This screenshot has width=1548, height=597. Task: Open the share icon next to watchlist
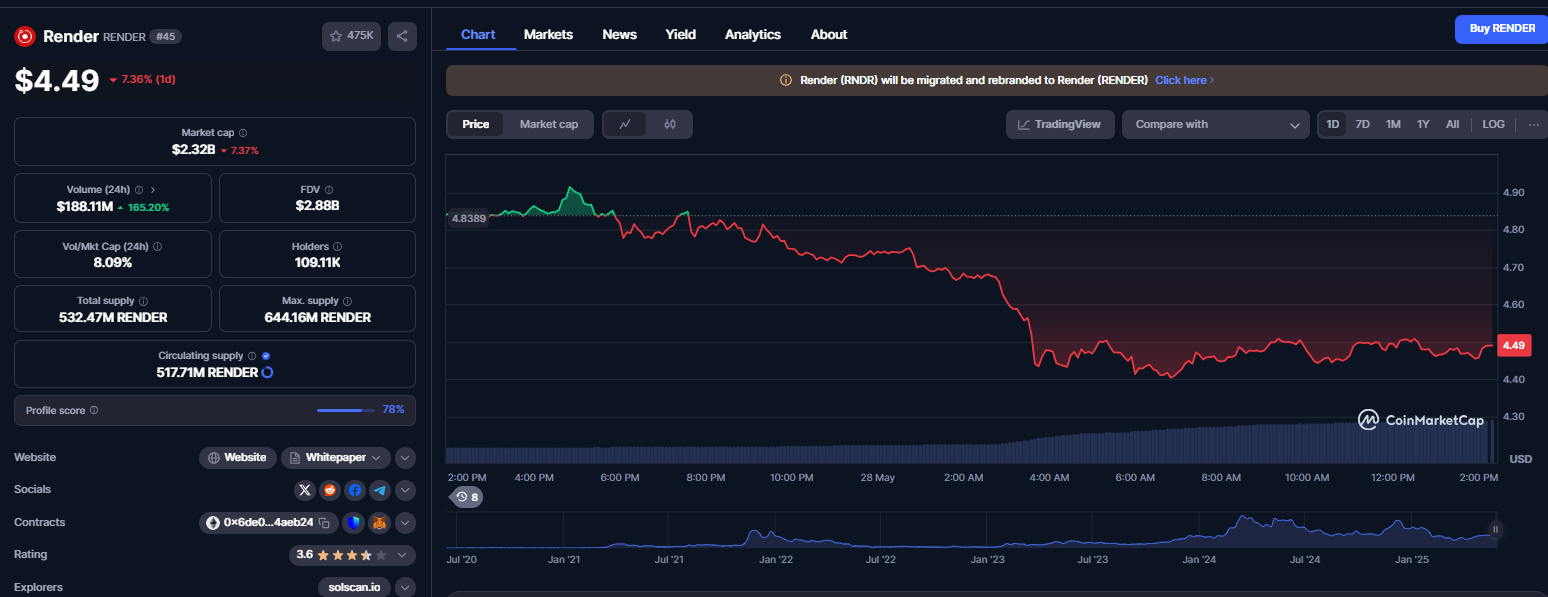pyautogui.click(x=402, y=36)
